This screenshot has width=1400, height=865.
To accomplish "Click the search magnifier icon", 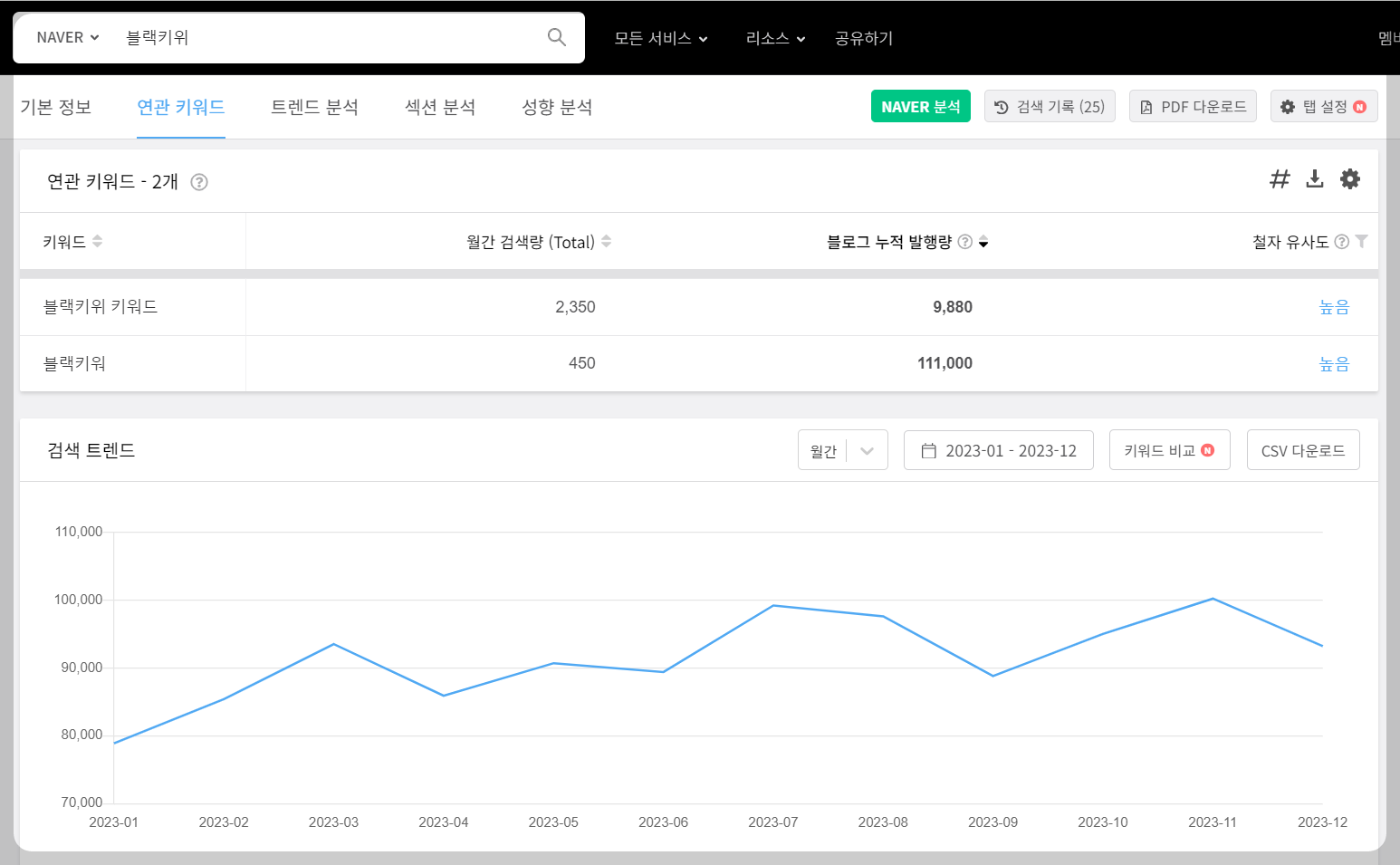I will [x=557, y=37].
